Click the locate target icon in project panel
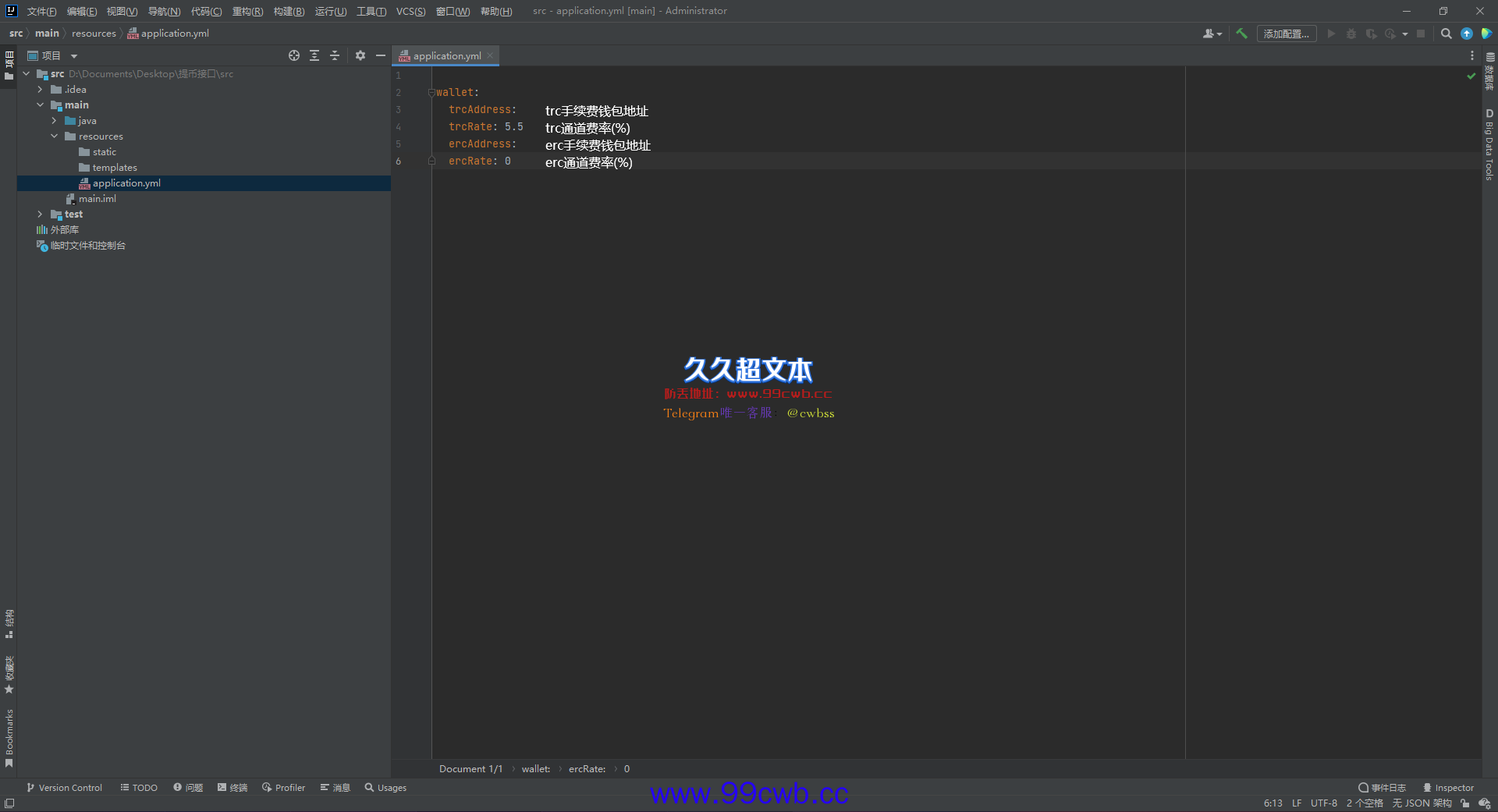This screenshot has height=812, width=1498. point(294,55)
